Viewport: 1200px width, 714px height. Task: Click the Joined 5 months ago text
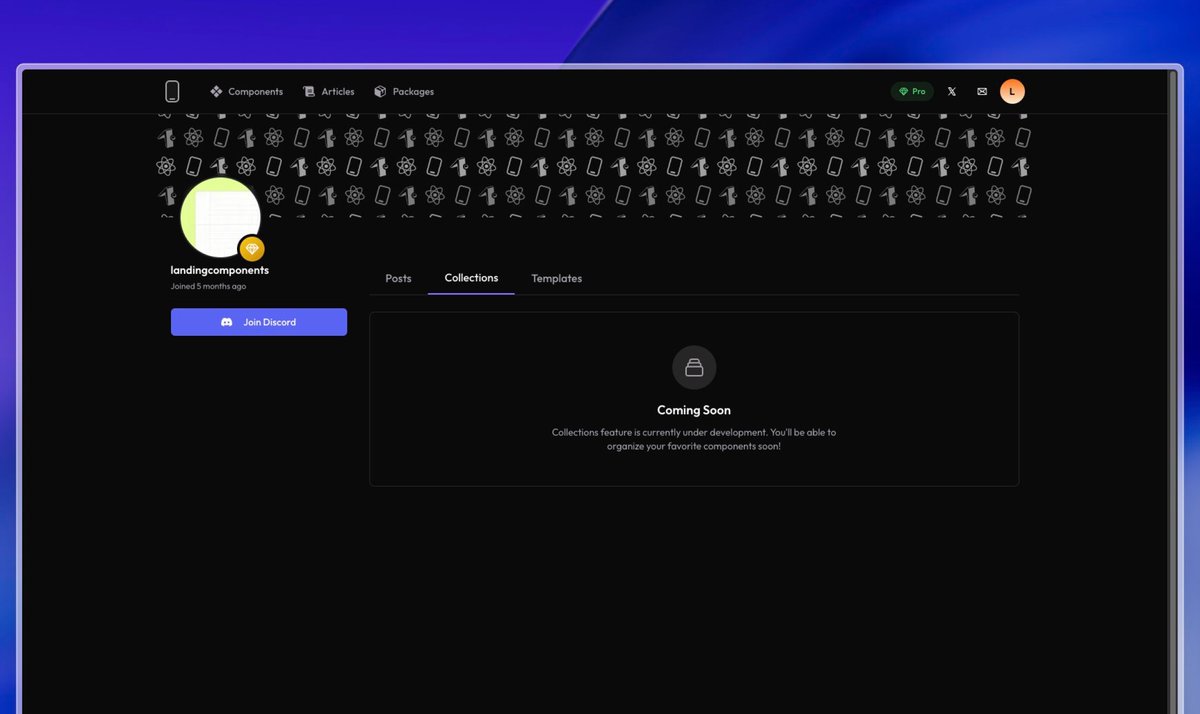click(208, 286)
